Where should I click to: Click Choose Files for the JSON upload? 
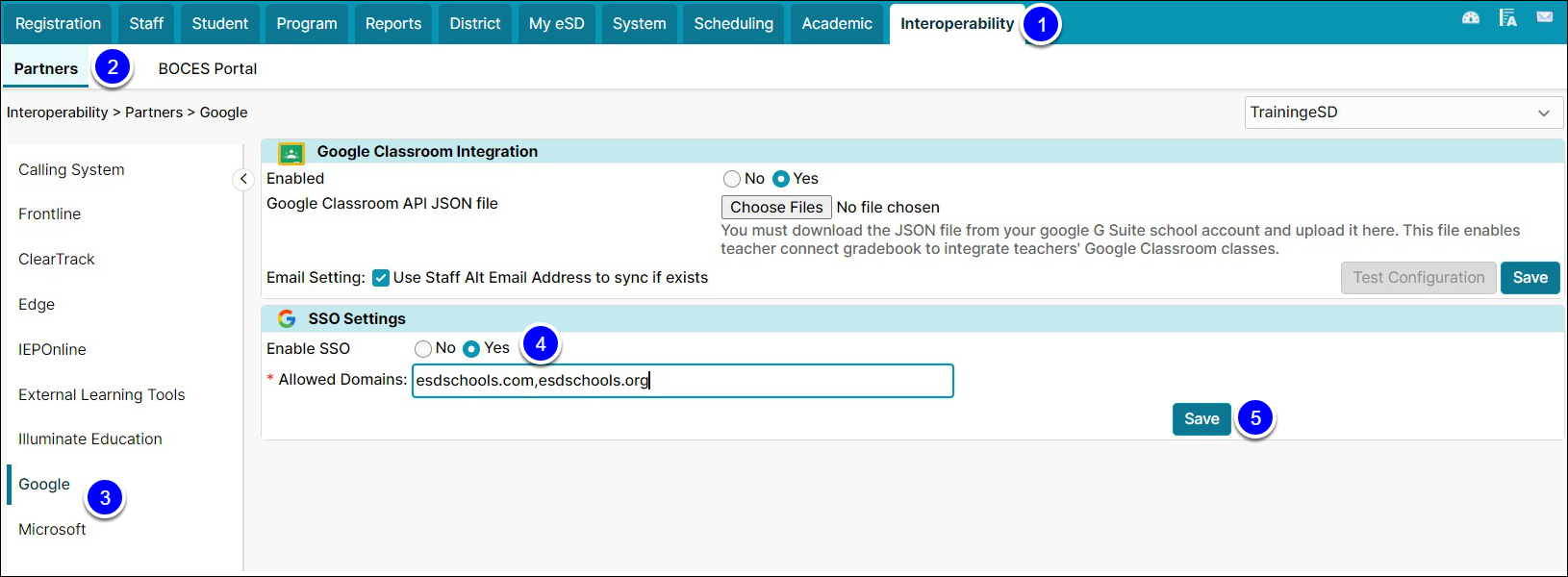pos(776,207)
